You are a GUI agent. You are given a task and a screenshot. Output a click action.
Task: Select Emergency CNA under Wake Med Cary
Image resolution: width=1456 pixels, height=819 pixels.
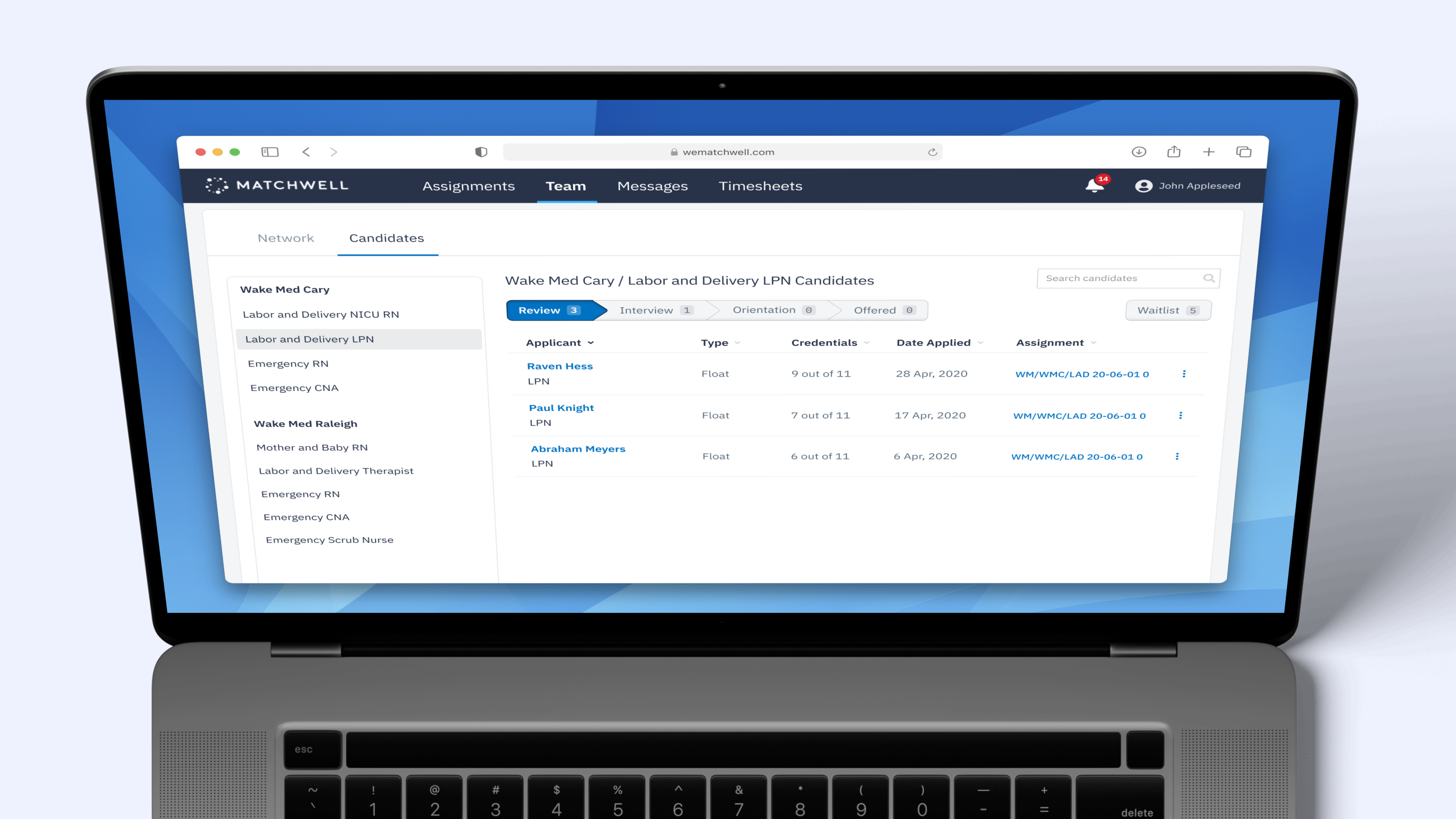(294, 388)
